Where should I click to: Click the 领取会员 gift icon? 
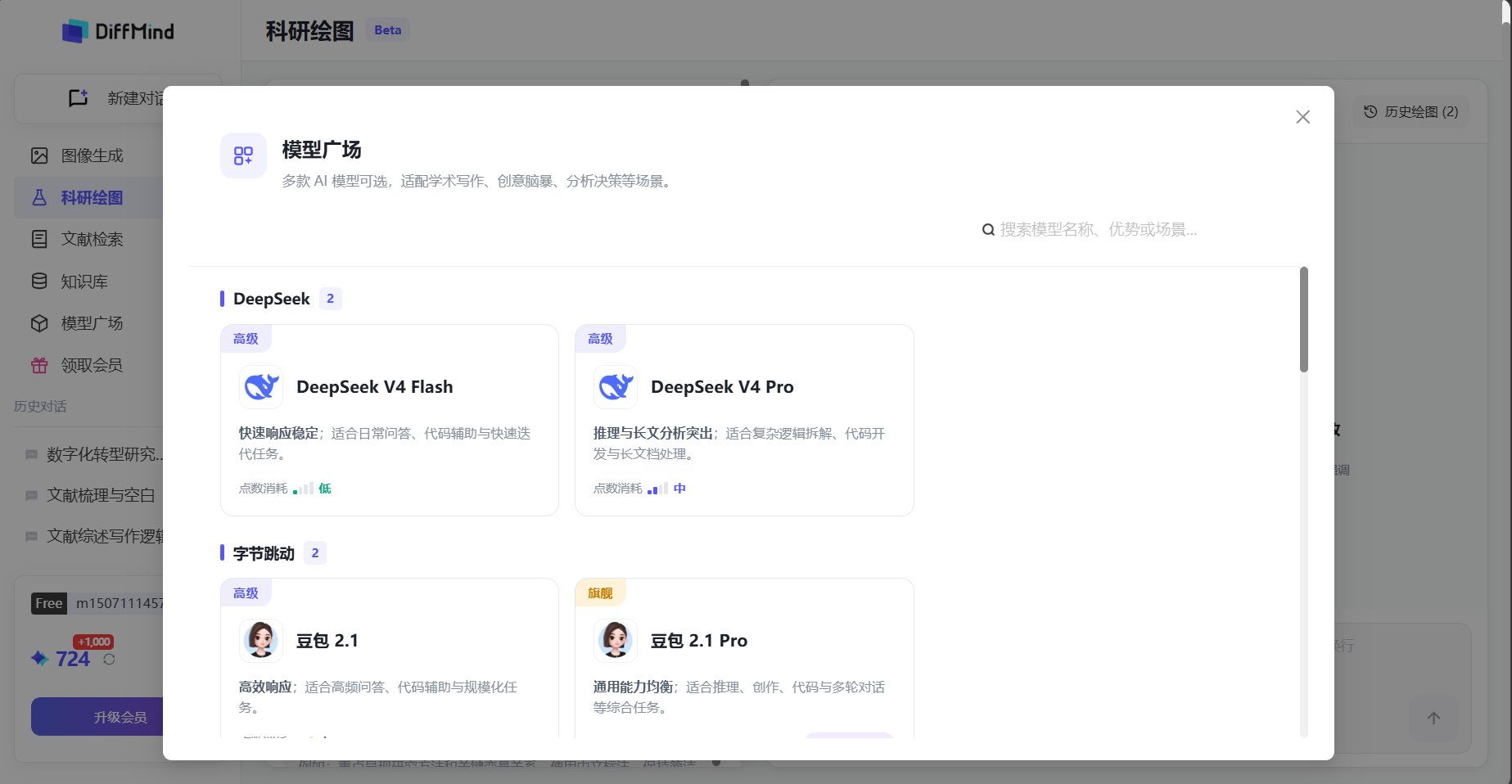[x=39, y=365]
